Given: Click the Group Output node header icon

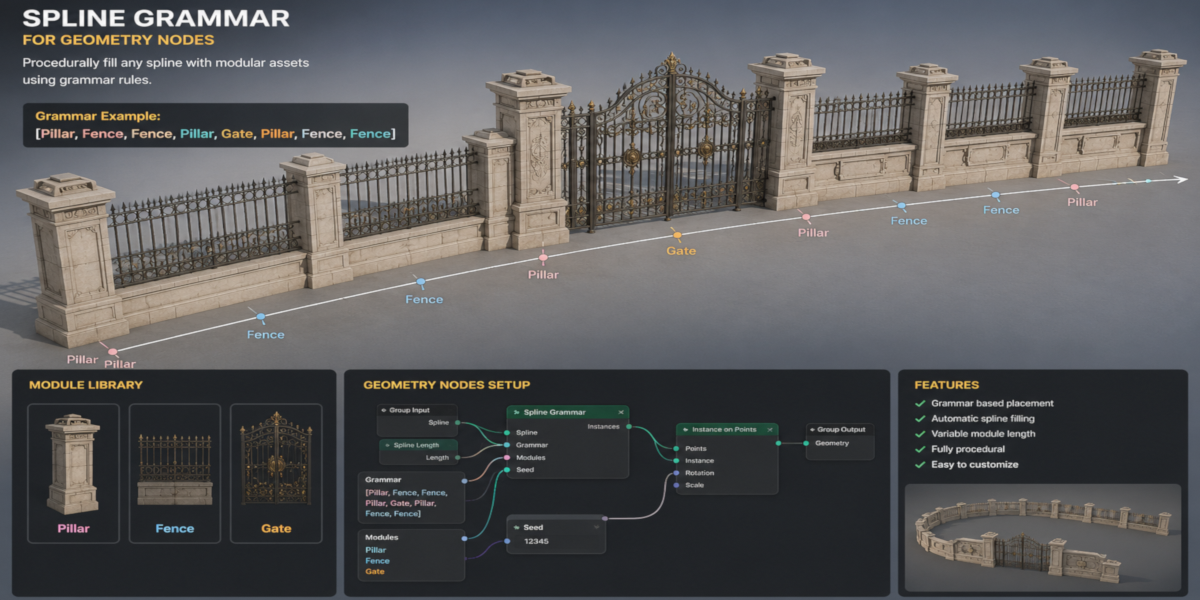Looking at the screenshot, I should coord(812,430).
